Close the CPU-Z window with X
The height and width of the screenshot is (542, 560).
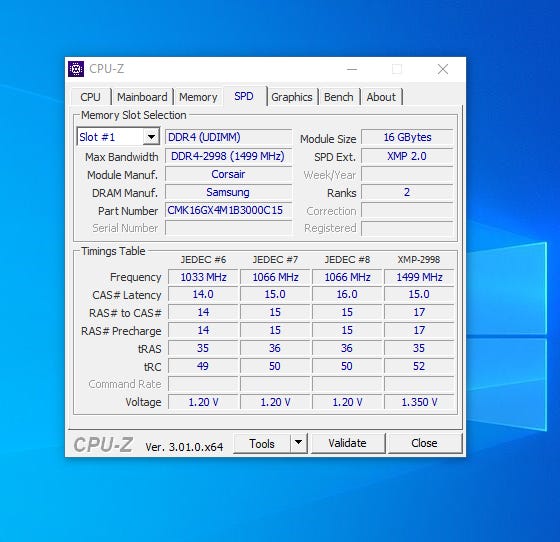pos(443,69)
